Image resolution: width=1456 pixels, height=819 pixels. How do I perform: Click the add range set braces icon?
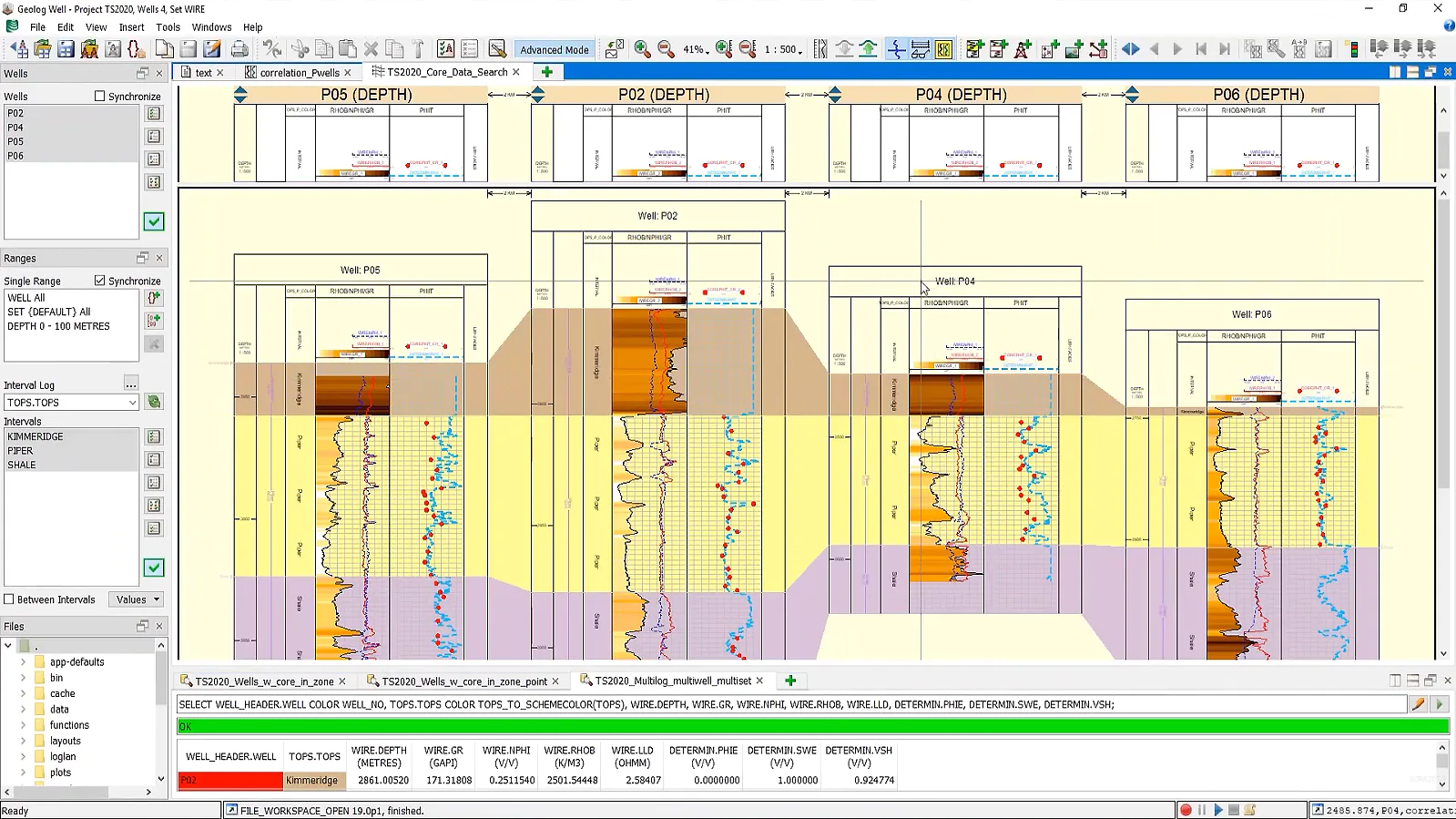tap(154, 298)
